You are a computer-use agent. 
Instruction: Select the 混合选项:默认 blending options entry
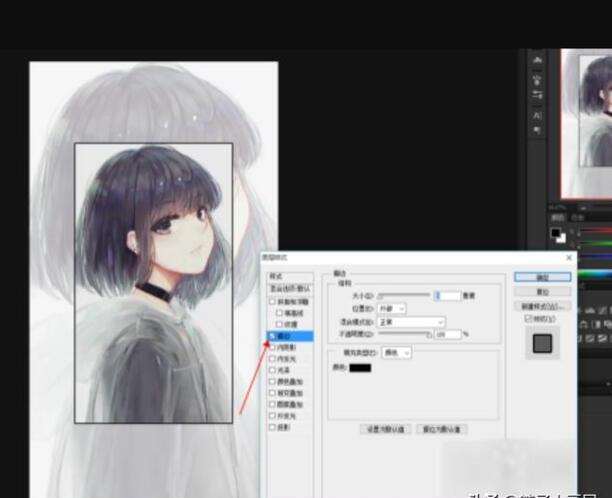290,289
